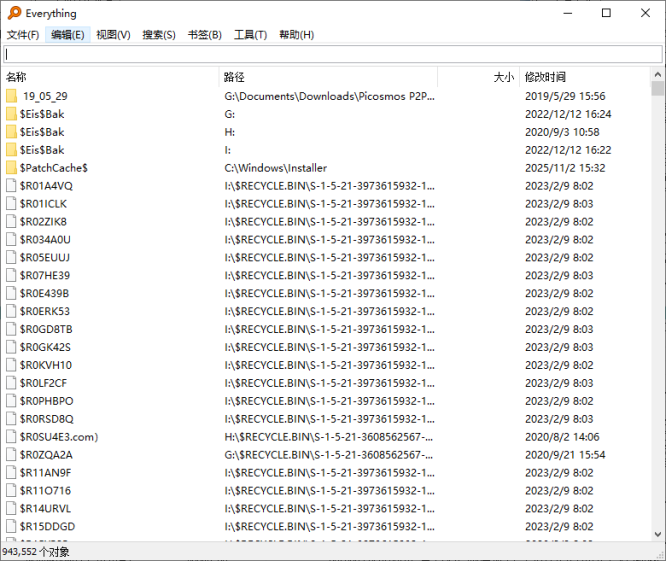
Task: Click path C:\Windows\Installer
Action: pyautogui.click(x=276, y=168)
